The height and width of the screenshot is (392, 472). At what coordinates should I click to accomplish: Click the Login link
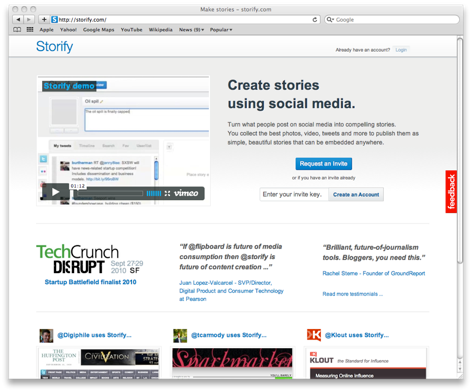pos(401,50)
